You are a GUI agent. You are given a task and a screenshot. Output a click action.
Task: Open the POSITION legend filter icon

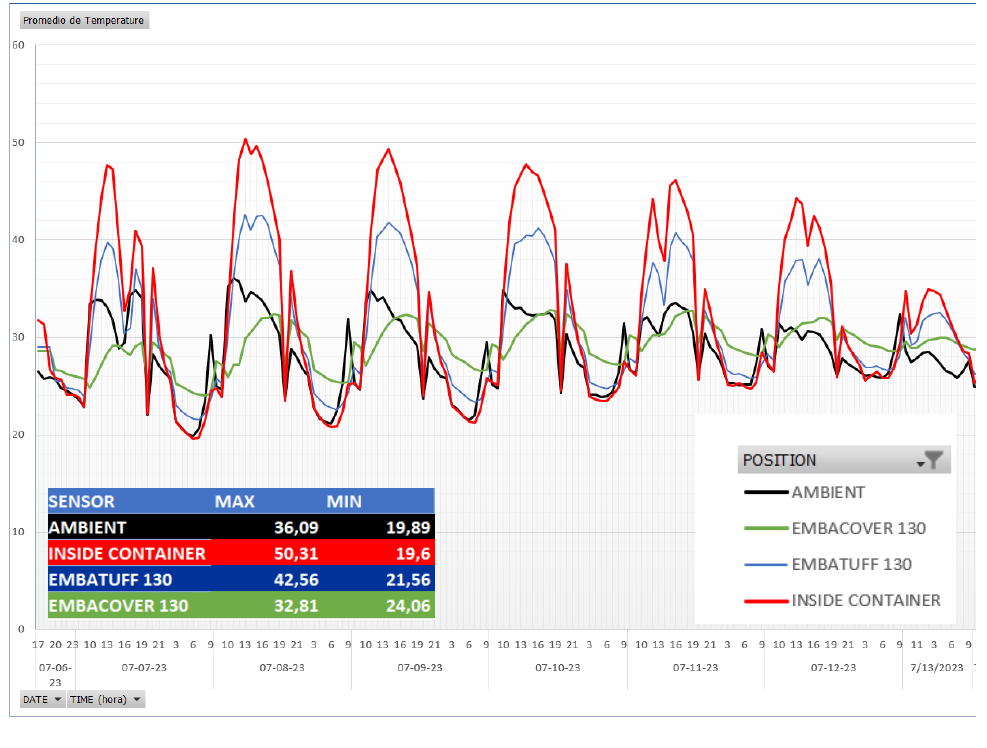pos(930,461)
